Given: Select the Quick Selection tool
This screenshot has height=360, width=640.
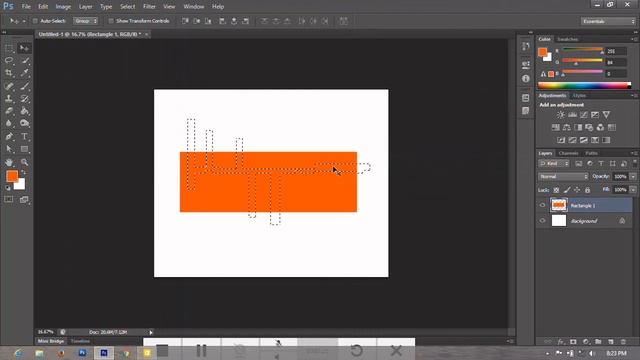Looking at the screenshot, I should pyautogui.click(x=24, y=61).
